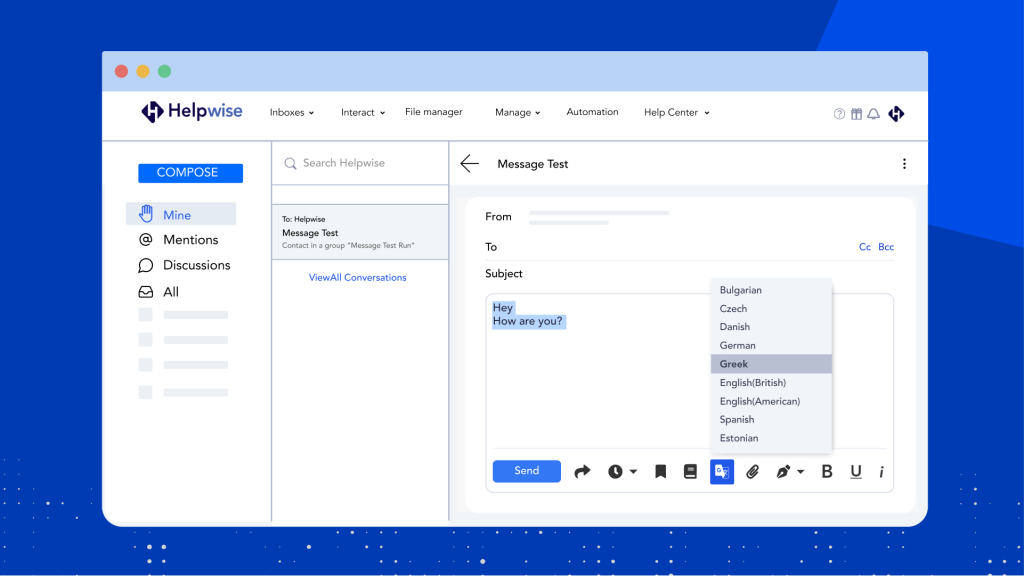Viewport: 1024px width, 576px height.
Task: Open the book icon for saved replies
Action: click(690, 472)
